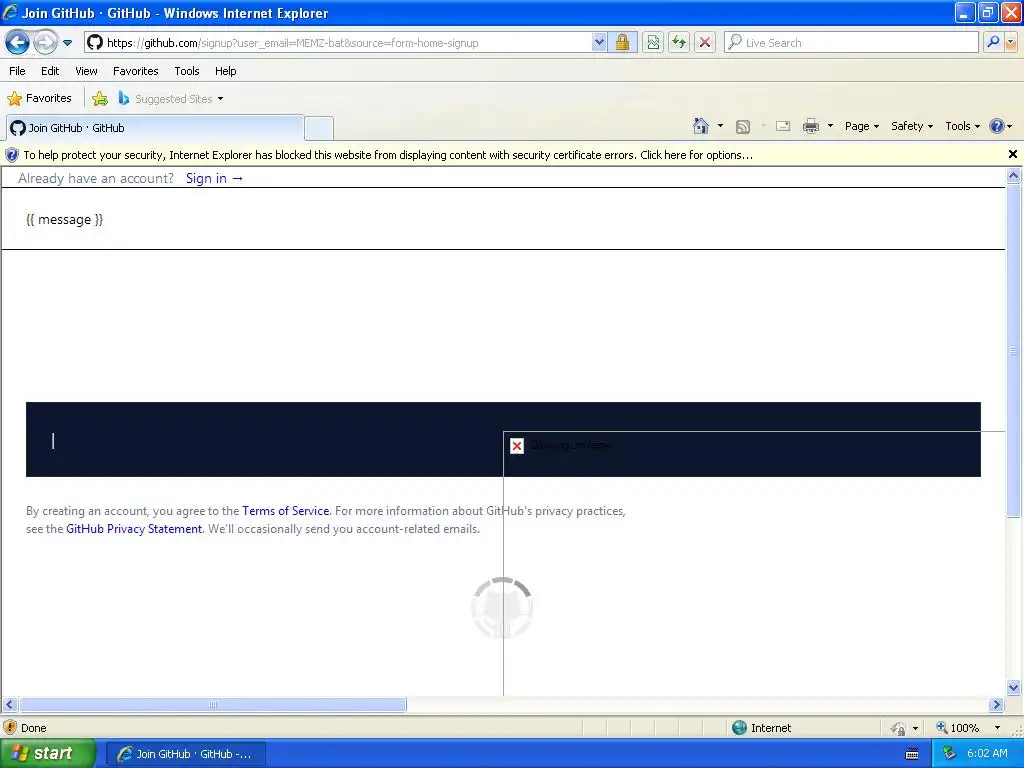Viewport: 1024px width, 768px height.
Task: Open the Tools command bar menu
Action: coord(962,126)
